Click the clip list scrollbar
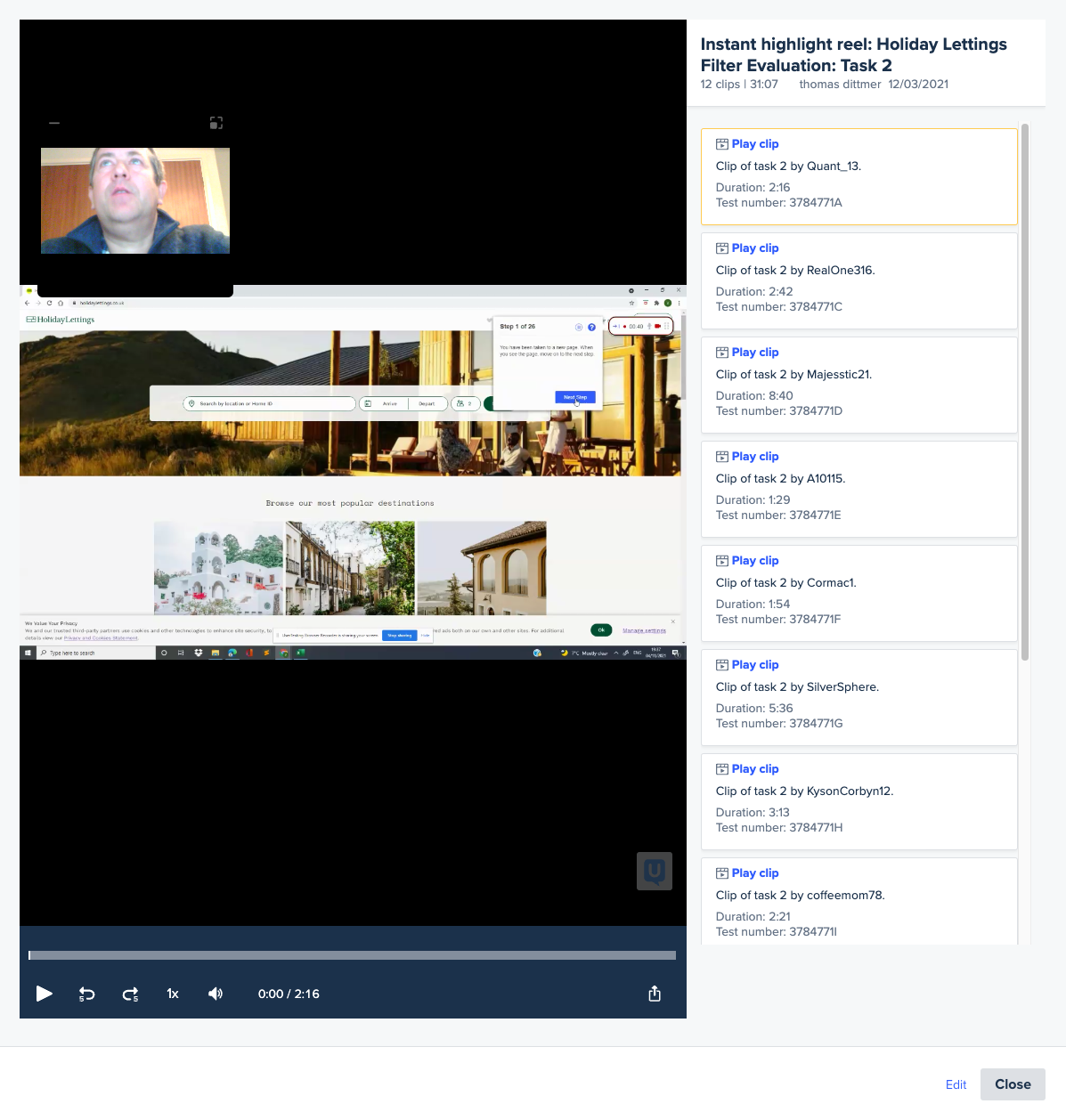 [1025, 392]
